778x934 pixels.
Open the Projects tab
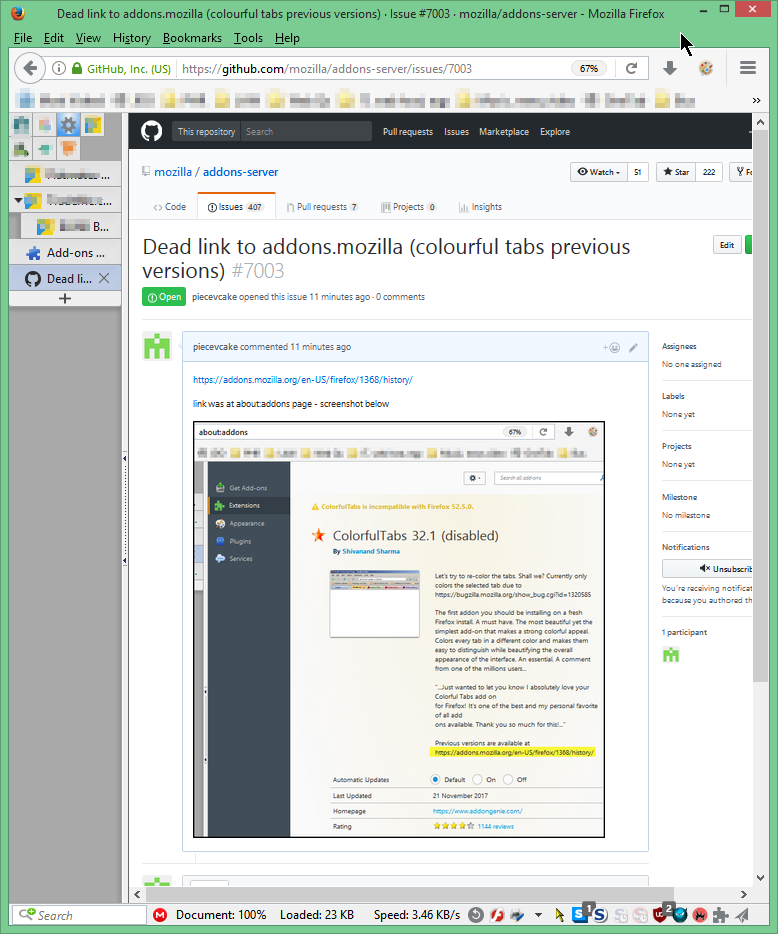coord(409,207)
